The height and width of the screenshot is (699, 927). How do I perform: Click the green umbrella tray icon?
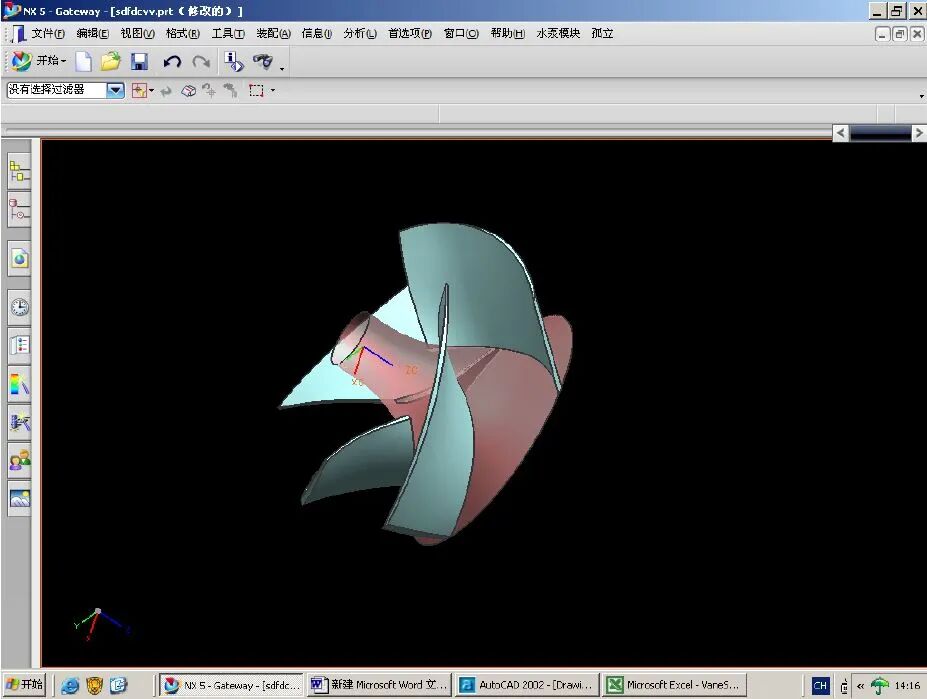point(880,686)
